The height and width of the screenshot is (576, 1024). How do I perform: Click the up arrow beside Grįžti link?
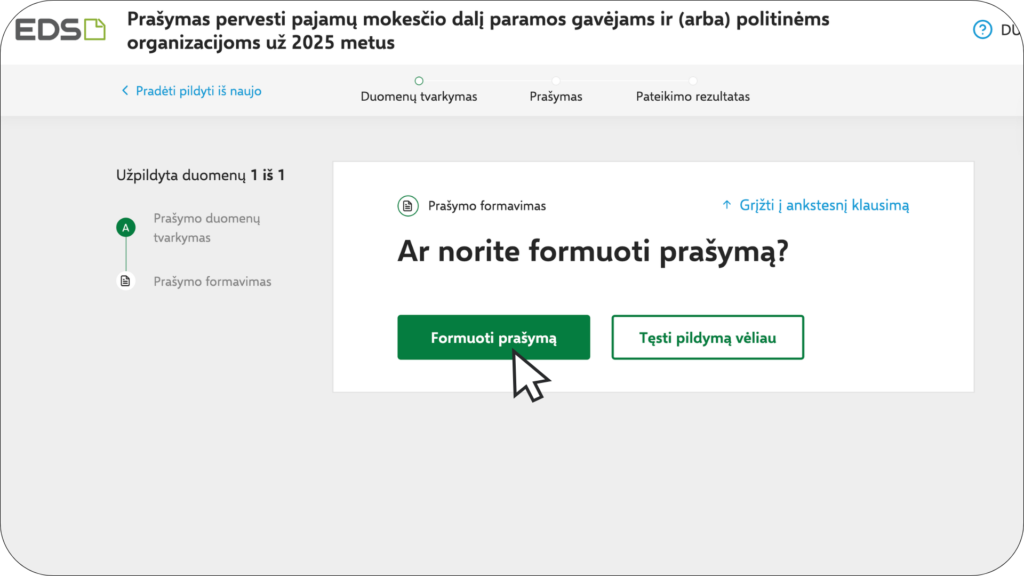click(x=726, y=205)
